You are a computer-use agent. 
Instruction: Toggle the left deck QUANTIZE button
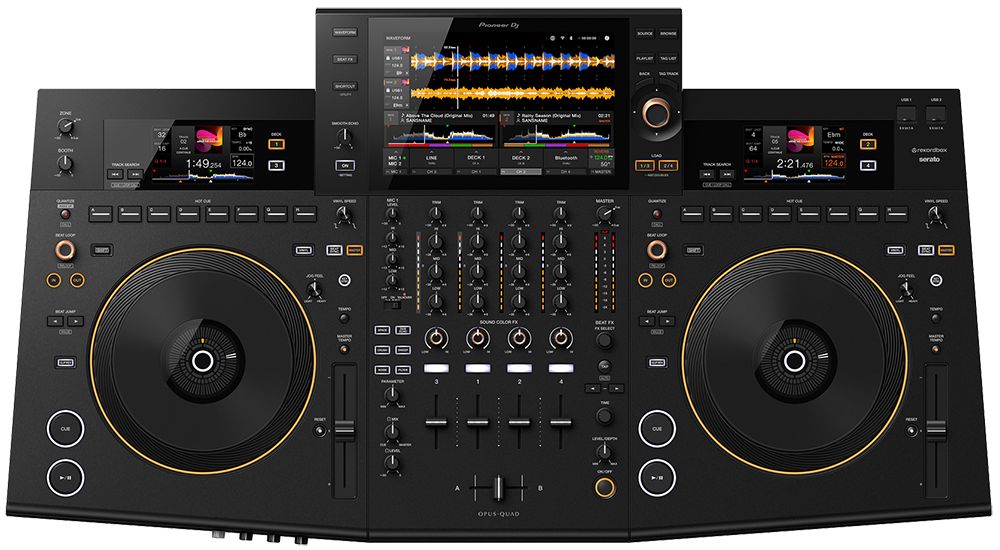[66, 213]
